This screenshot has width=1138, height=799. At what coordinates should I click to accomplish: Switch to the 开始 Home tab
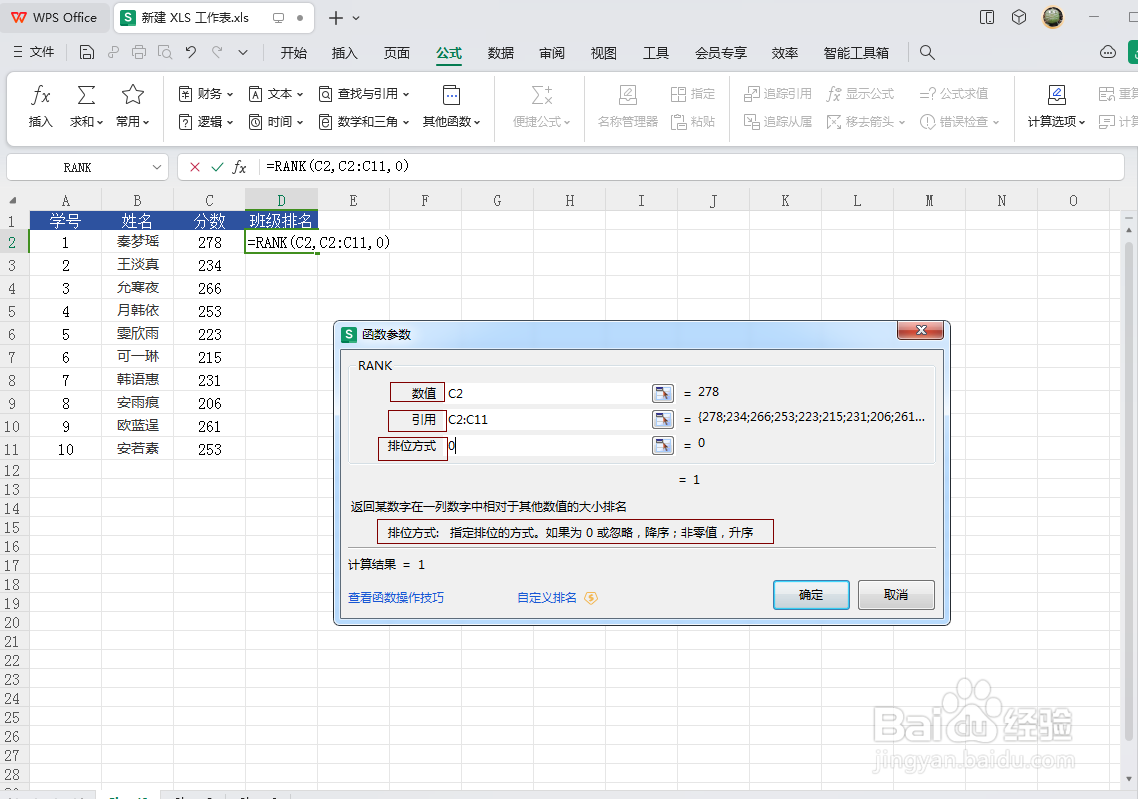pos(294,53)
